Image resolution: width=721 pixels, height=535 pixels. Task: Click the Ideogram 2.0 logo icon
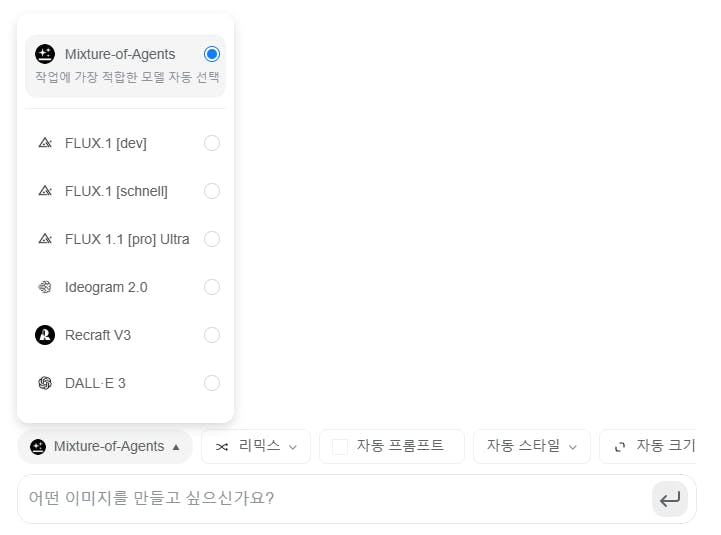pyautogui.click(x=45, y=287)
